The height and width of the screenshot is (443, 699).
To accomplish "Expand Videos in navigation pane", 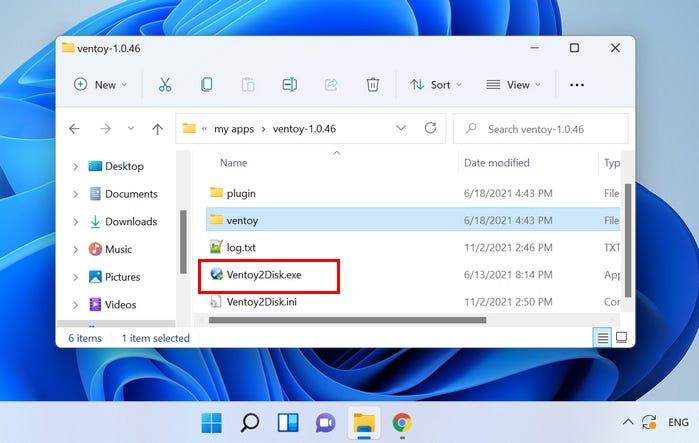I will pyautogui.click(x=75, y=305).
